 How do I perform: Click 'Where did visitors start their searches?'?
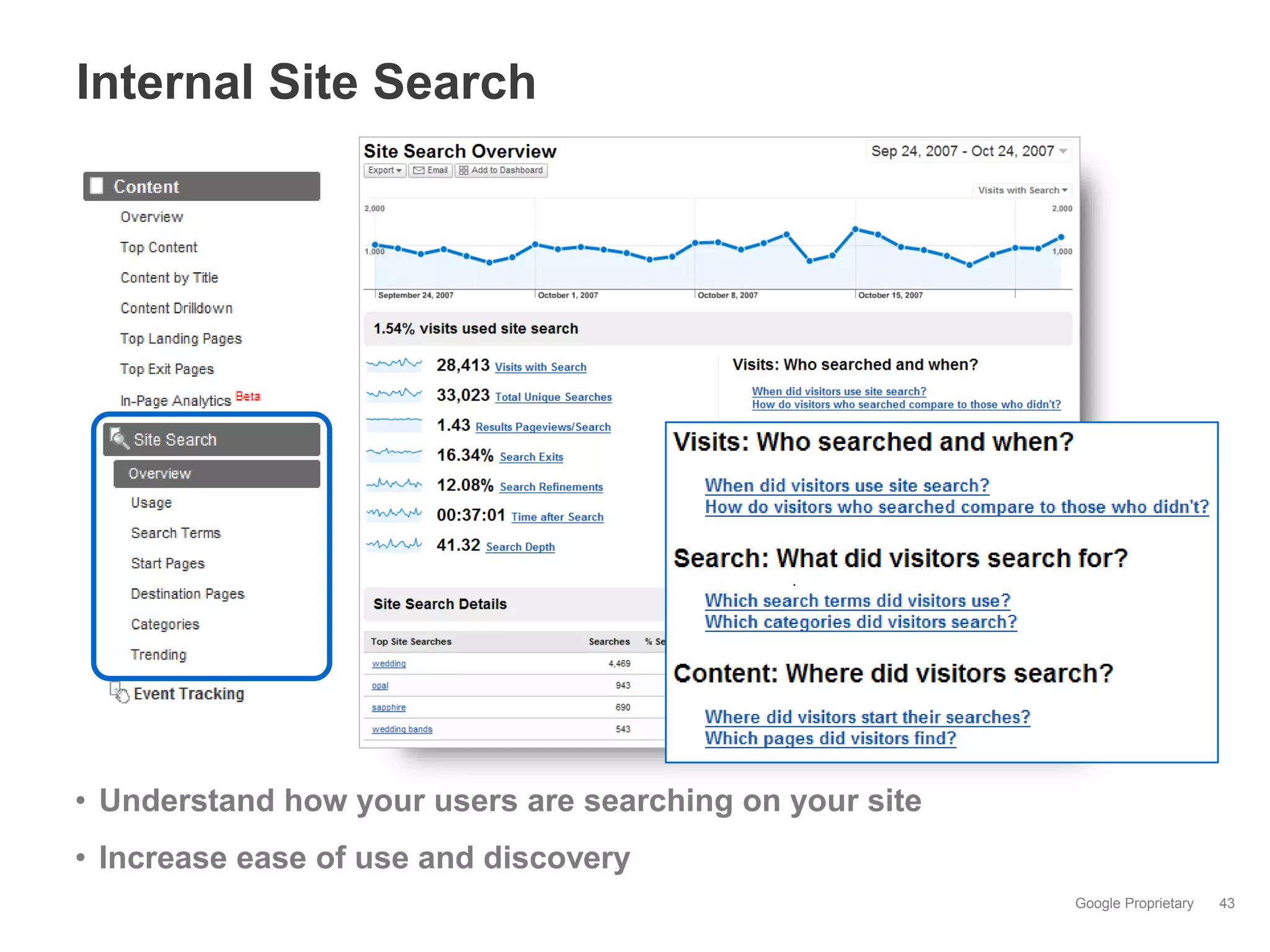tap(868, 717)
